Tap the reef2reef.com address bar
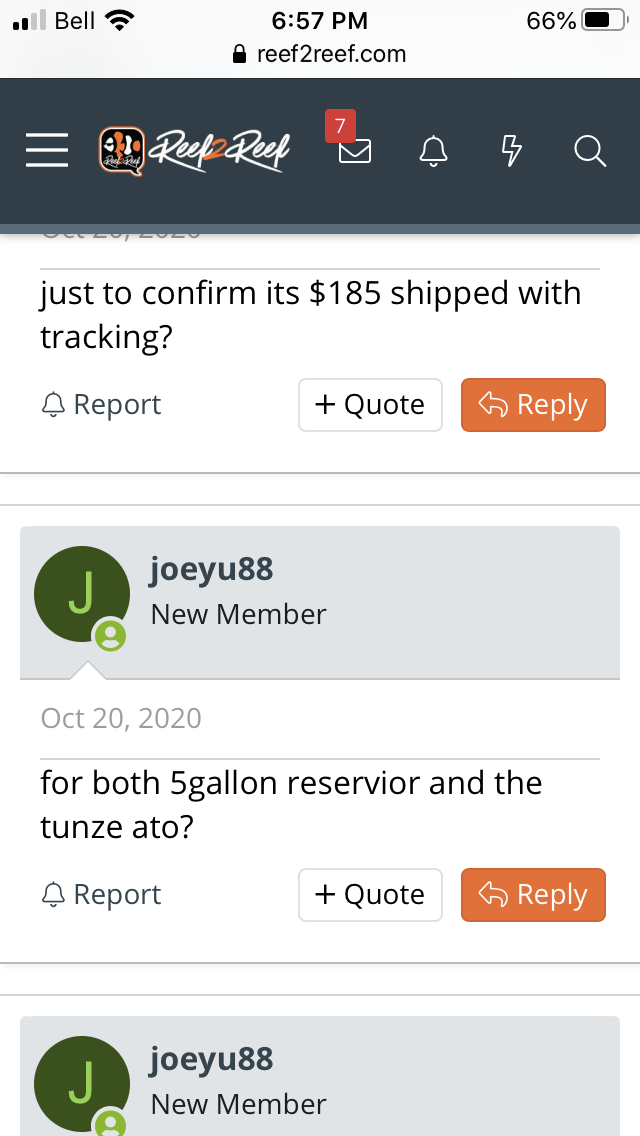 click(320, 54)
